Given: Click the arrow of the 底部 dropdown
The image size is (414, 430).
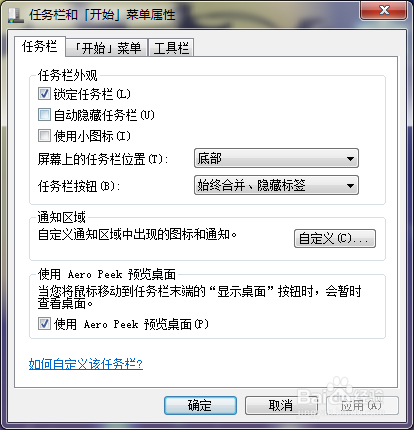Looking at the screenshot, I should pos(350,159).
